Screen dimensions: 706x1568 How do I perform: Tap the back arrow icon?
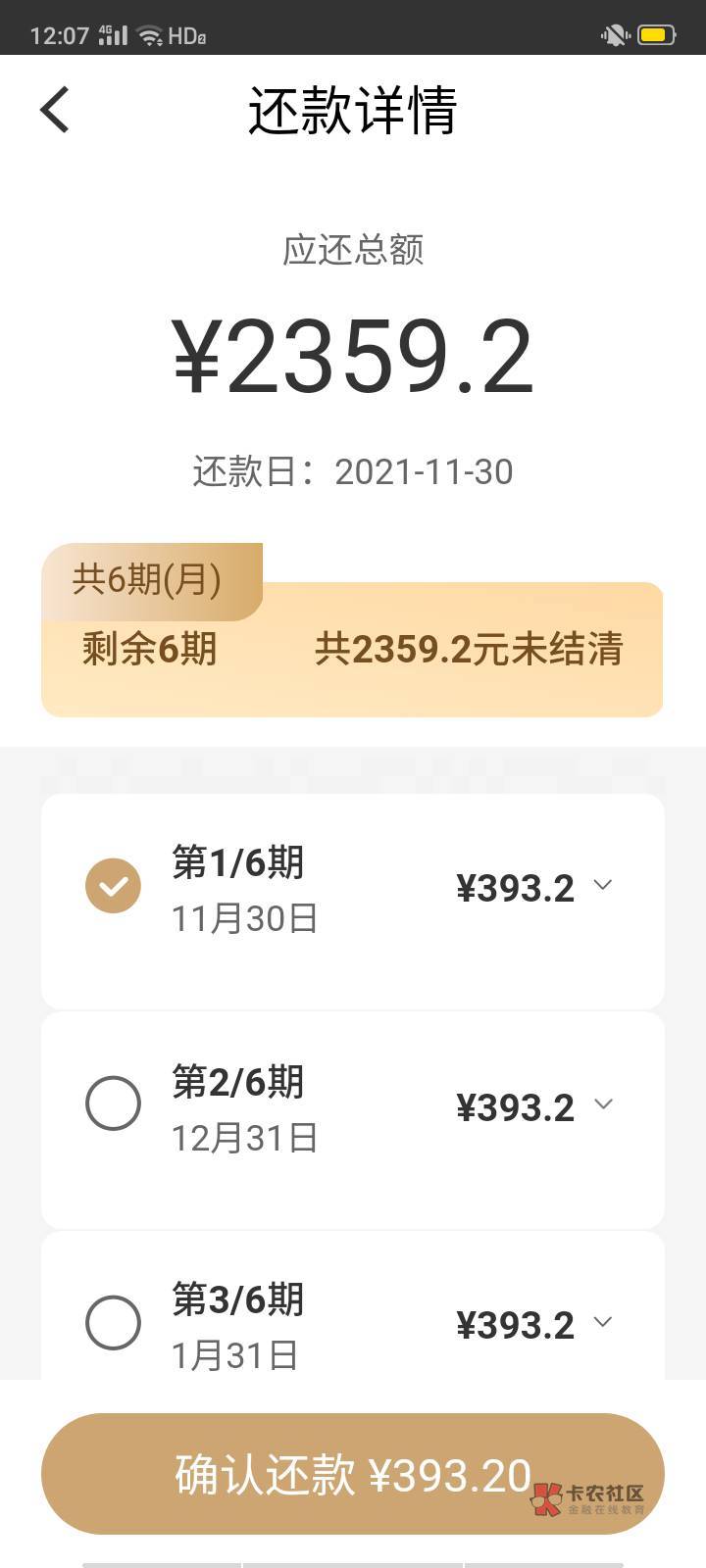(x=55, y=109)
